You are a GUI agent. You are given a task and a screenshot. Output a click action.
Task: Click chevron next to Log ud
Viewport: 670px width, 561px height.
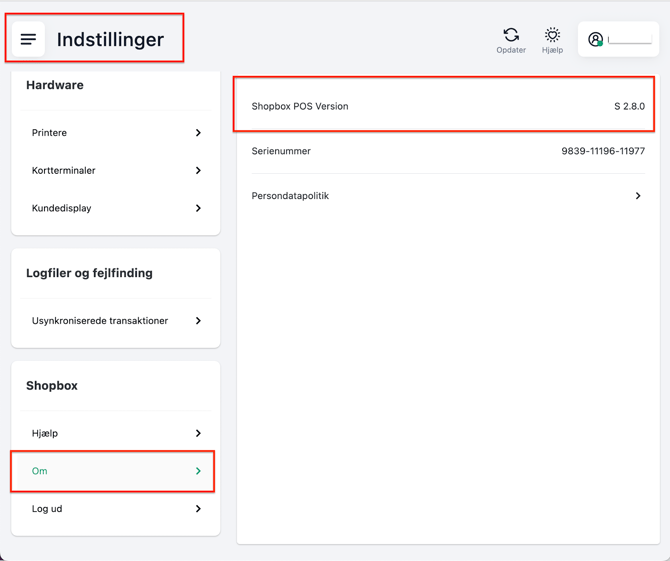[x=198, y=509]
